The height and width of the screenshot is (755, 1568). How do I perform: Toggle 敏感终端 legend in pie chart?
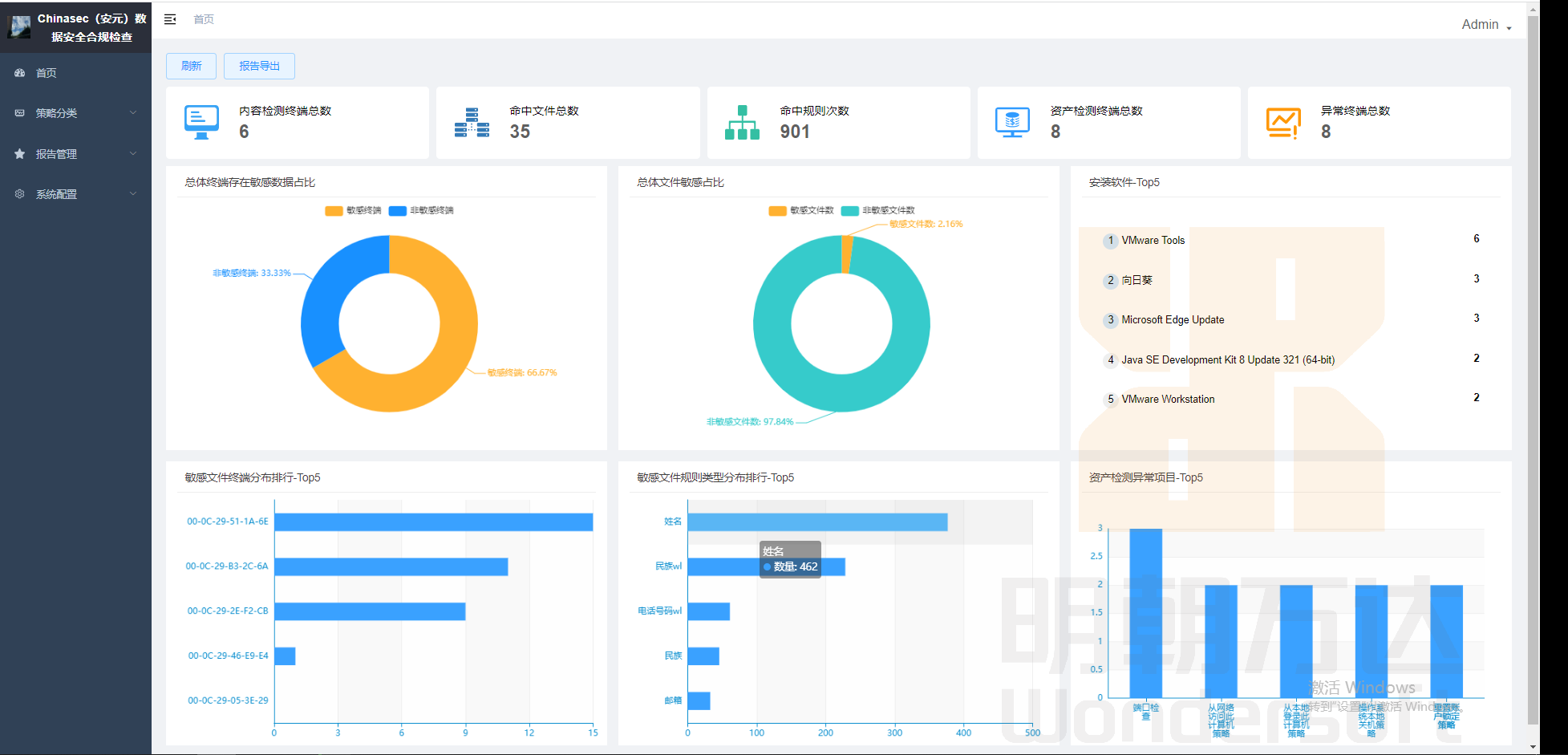point(354,210)
